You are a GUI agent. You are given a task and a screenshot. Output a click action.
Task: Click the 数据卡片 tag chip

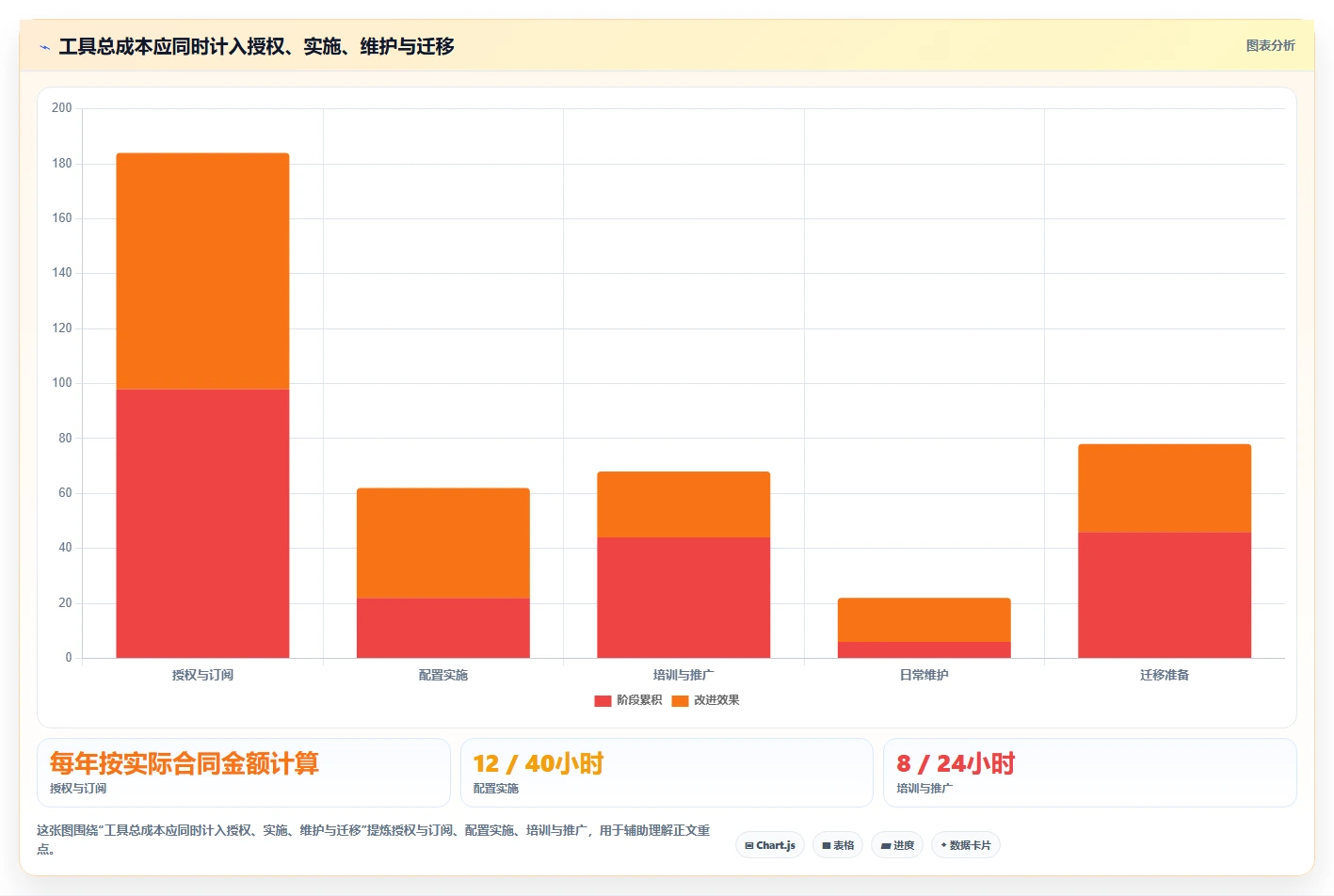pos(966,845)
